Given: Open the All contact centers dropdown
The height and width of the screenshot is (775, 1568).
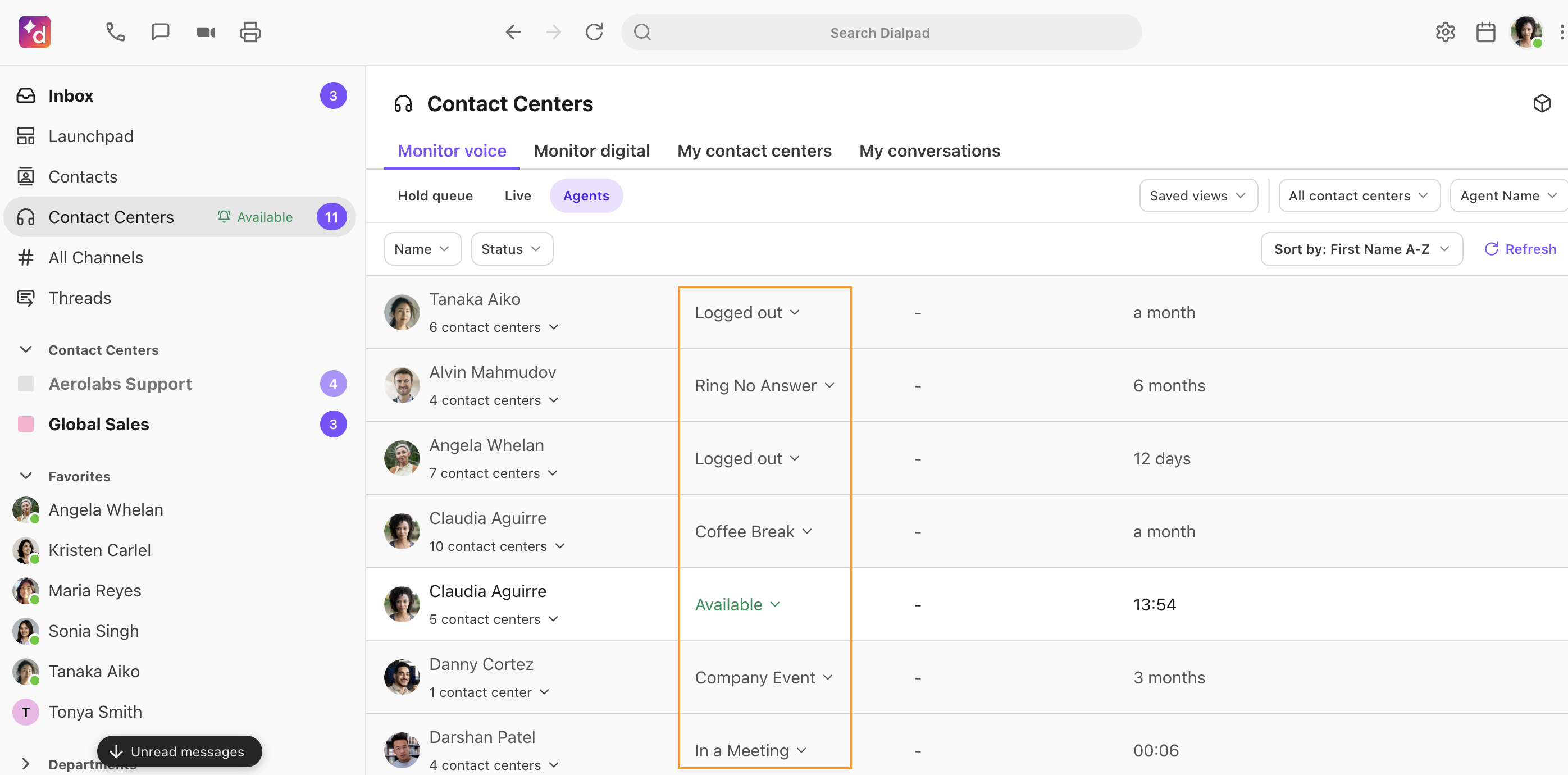Looking at the screenshot, I should [x=1359, y=195].
